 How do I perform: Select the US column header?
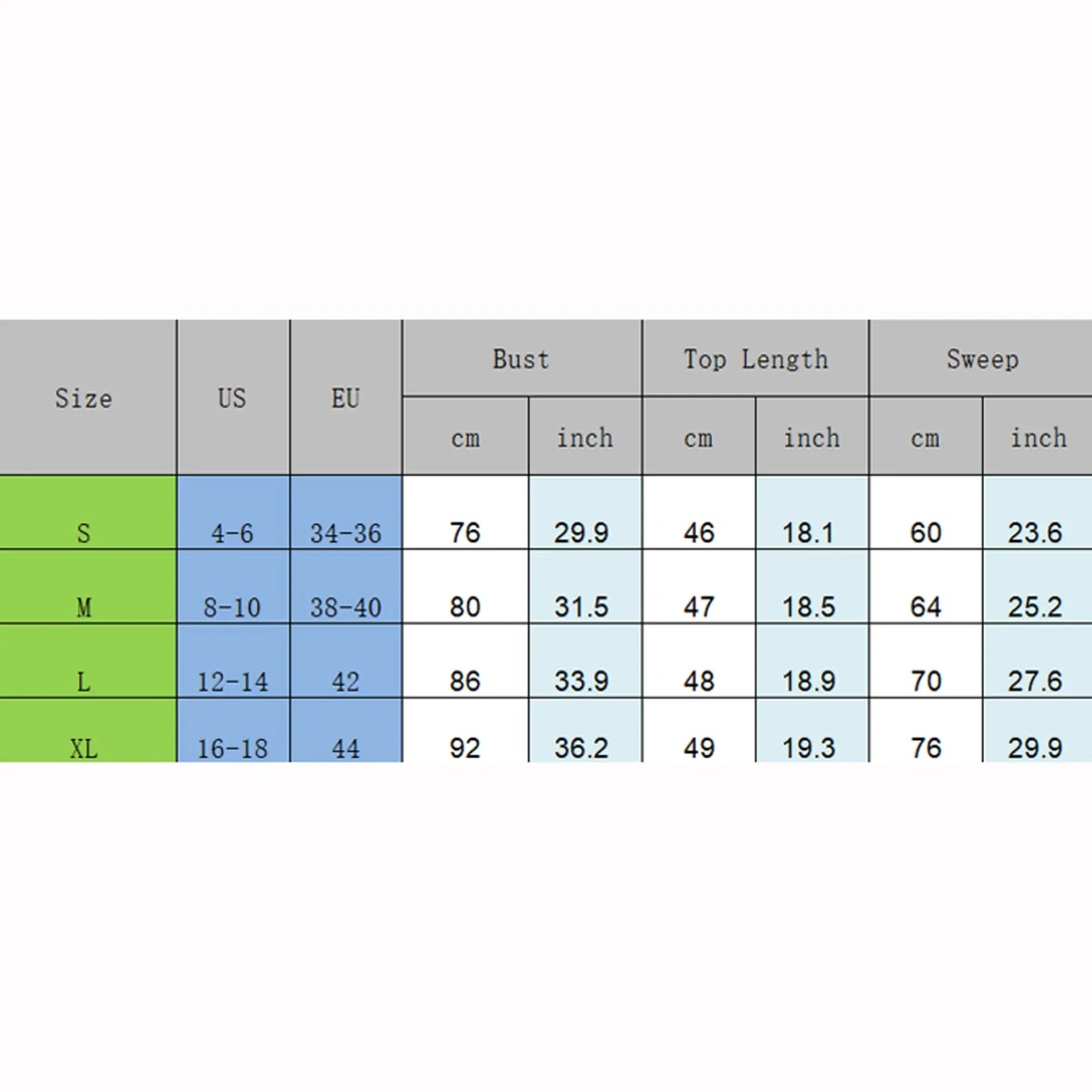(233, 397)
